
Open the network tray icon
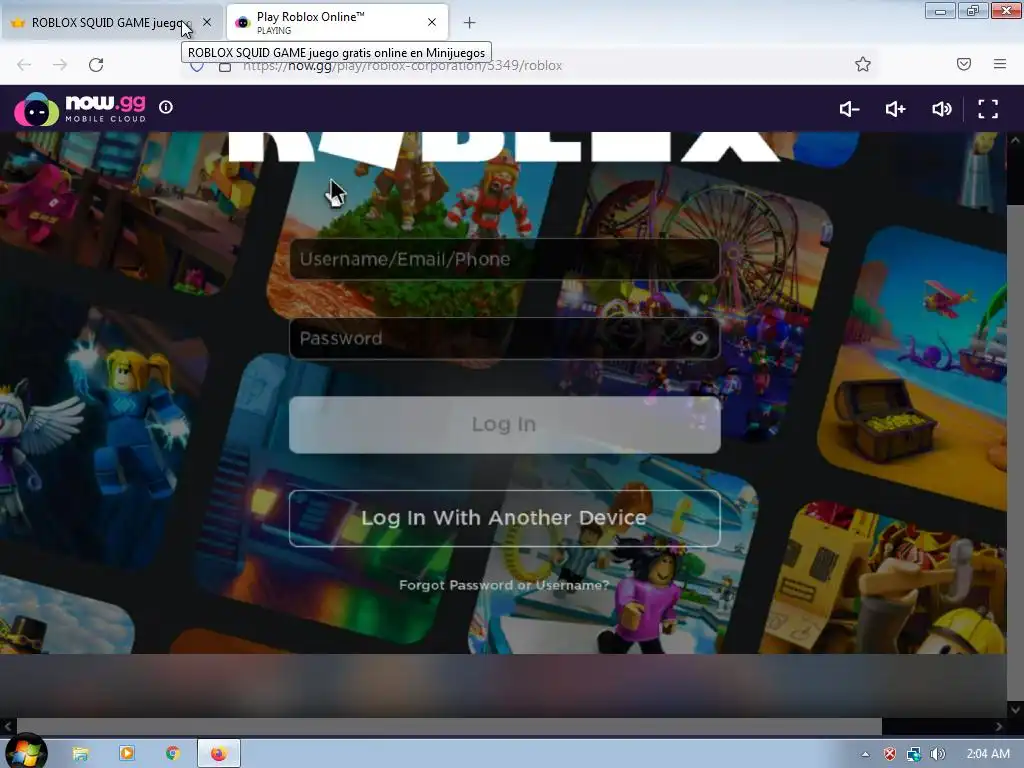click(914, 754)
